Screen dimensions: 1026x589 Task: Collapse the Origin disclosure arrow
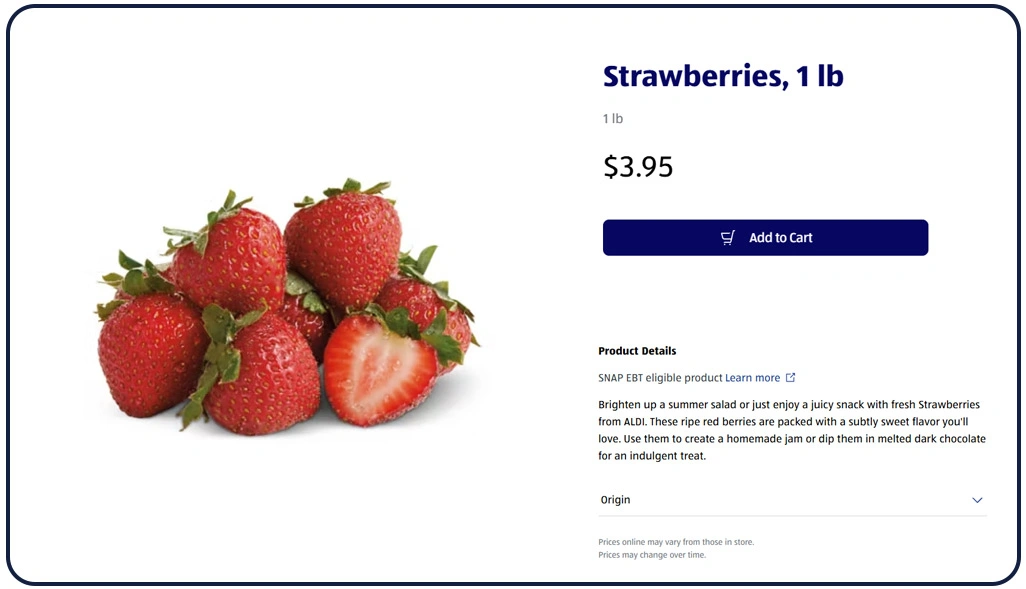click(978, 499)
